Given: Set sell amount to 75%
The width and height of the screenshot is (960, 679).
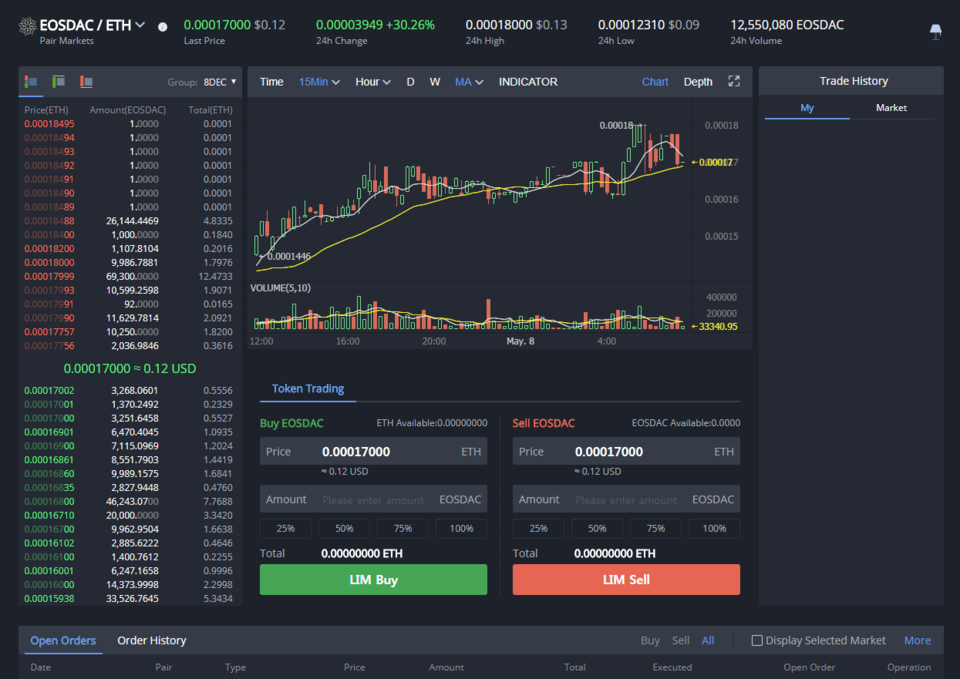Looking at the screenshot, I should 655,528.
